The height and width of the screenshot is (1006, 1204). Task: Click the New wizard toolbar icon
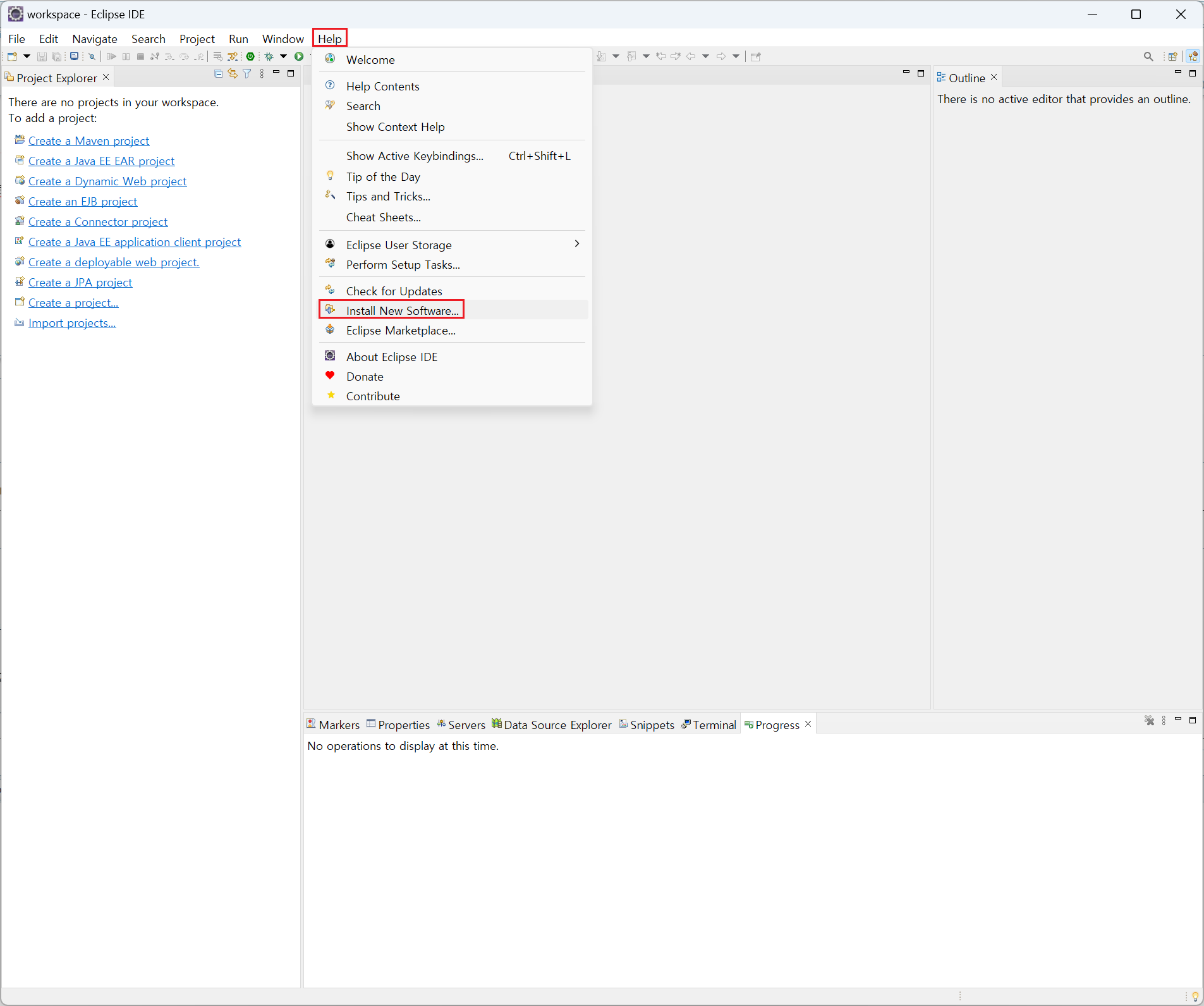pos(12,57)
